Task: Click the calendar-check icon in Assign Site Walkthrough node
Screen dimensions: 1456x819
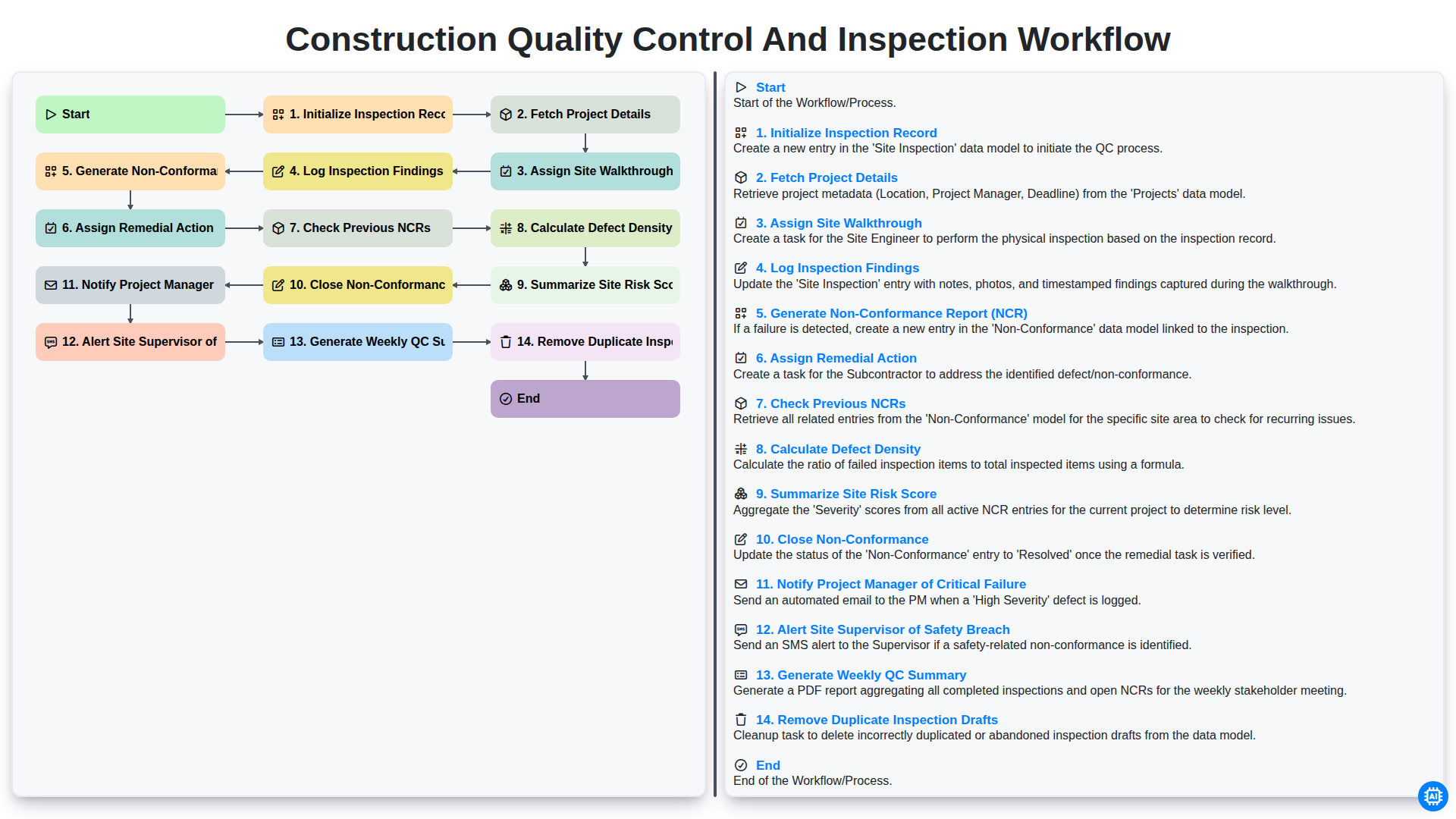Action: (x=506, y=171)
